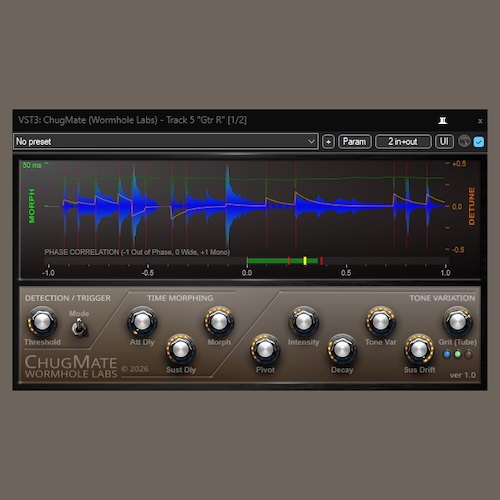Toggle the plugin bypass checkbox
This screenshot has height=500, width=500.
coord(479,142)
